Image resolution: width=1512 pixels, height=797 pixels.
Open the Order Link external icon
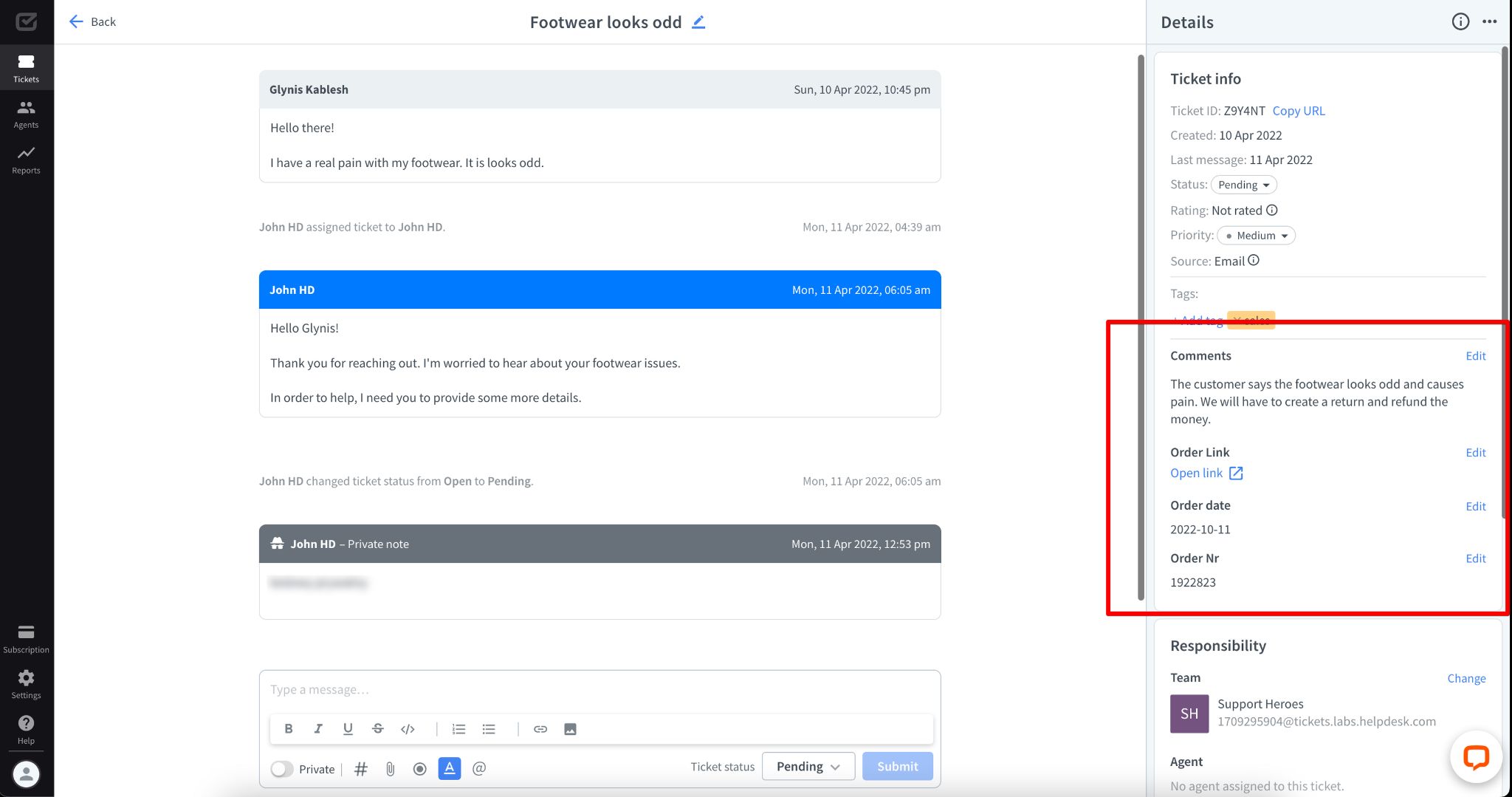[1236, 473]
